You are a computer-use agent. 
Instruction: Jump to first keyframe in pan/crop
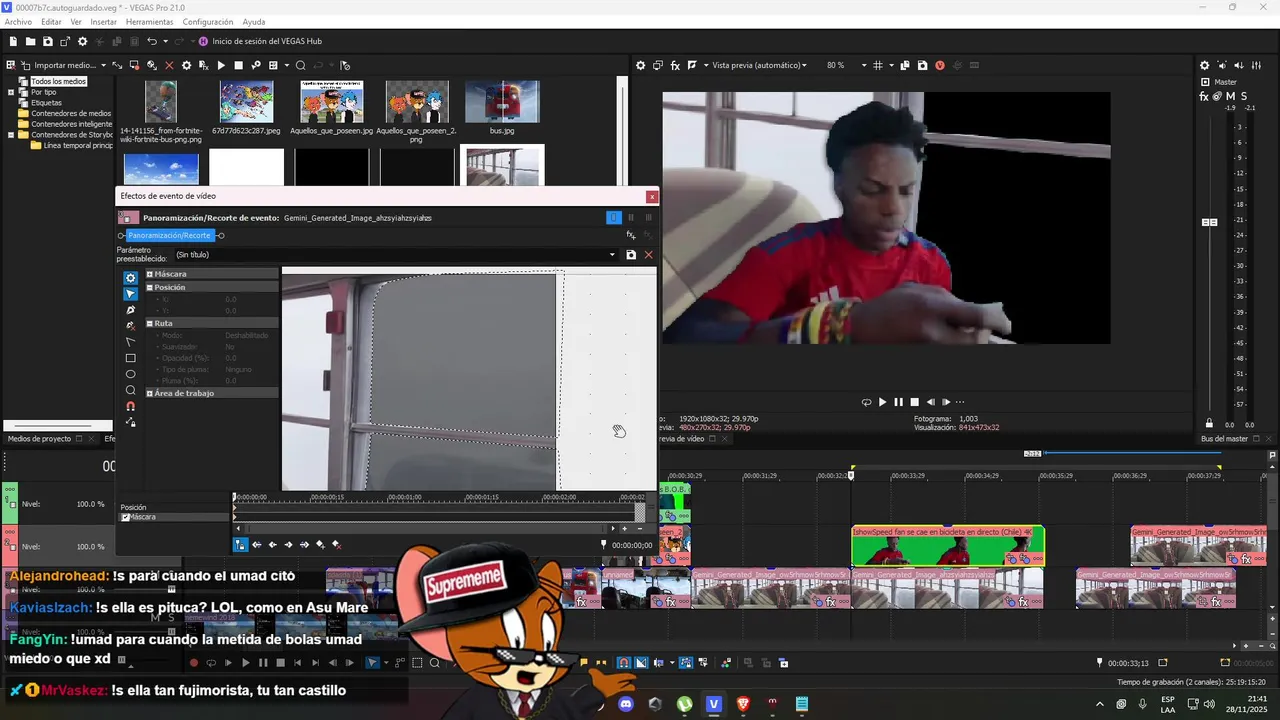point(257,545)
